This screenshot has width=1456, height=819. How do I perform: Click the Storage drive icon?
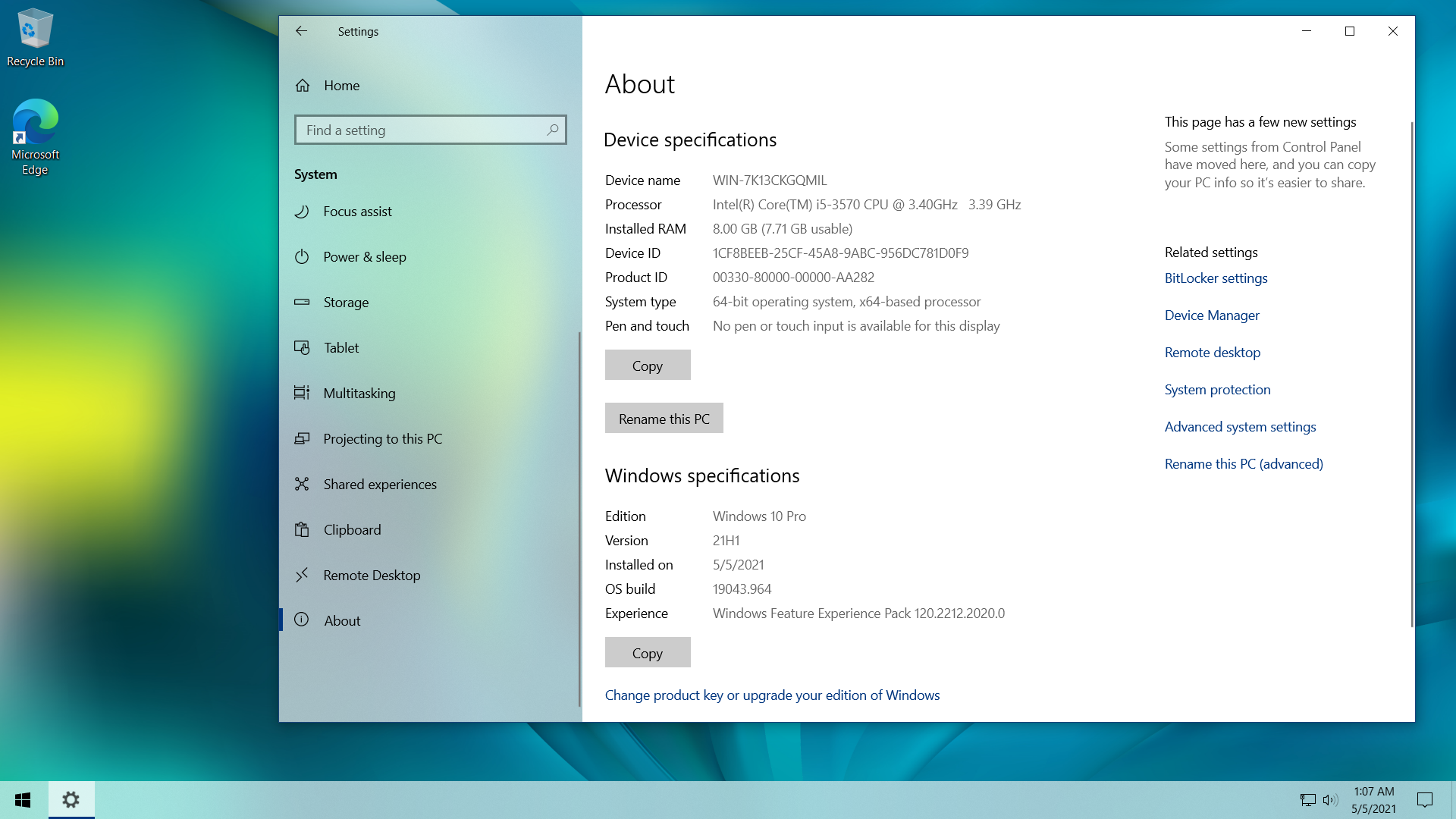pyautogui.click(x=302, y=302)
